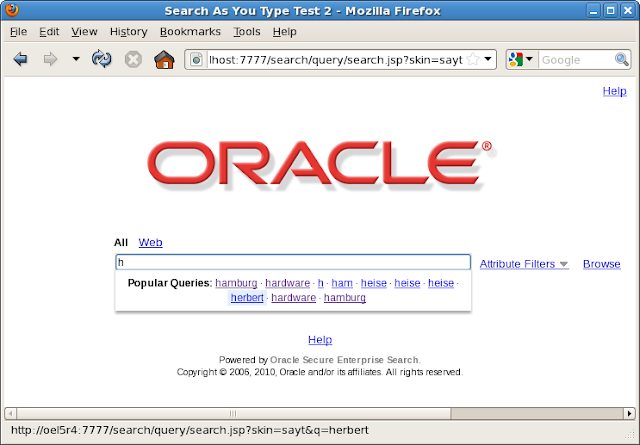Image resolution: width=640 pixels, height=445 pixels.
Task: Click the Forward arrow navigation button
Action: pyautogui.click(x=50, y=60)
